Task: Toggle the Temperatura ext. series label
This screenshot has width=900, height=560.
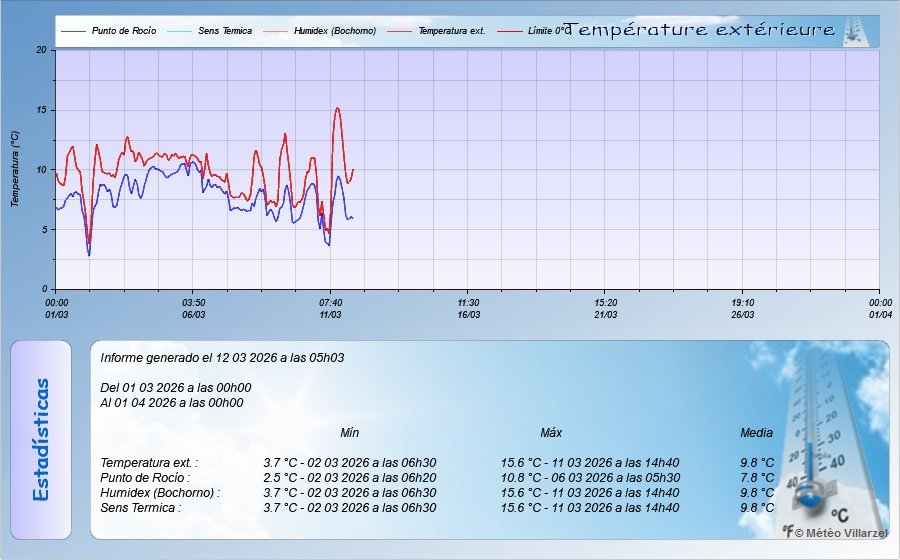Action: point(451,31)
